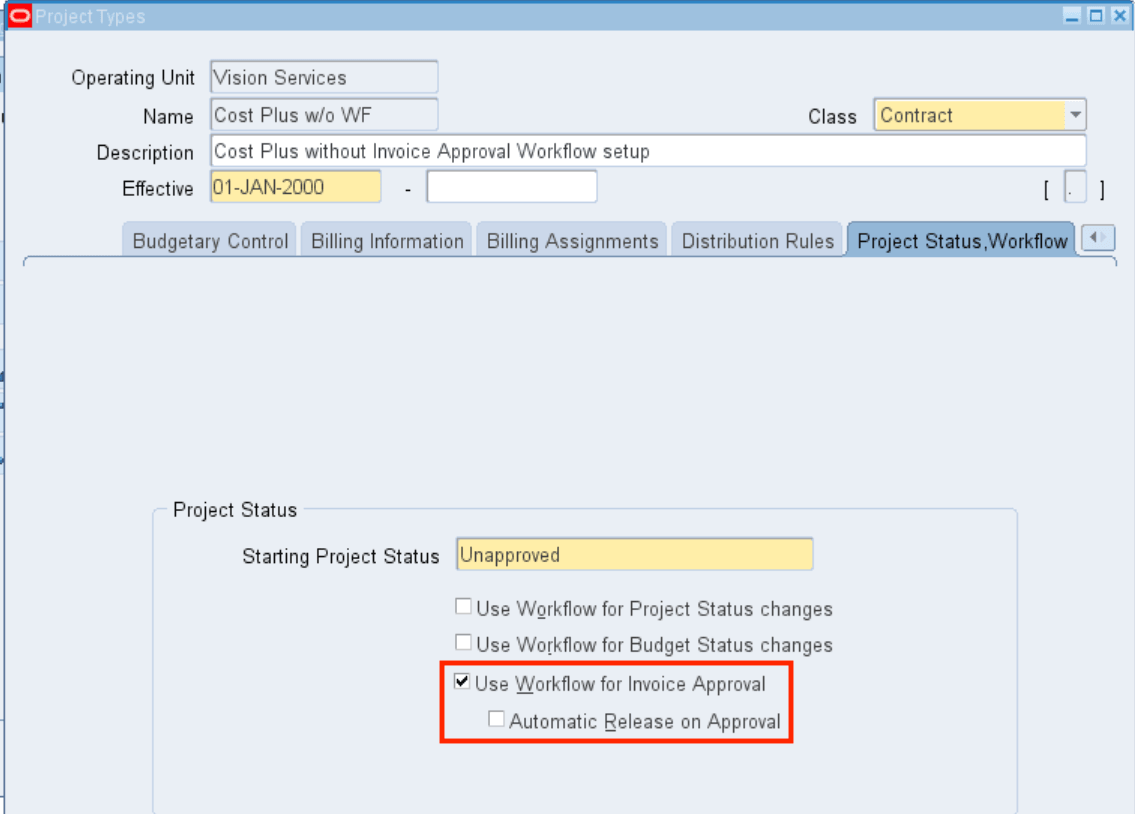Click the Starting Project Status label
1135x814 pixels.
(x=340, y=556)
